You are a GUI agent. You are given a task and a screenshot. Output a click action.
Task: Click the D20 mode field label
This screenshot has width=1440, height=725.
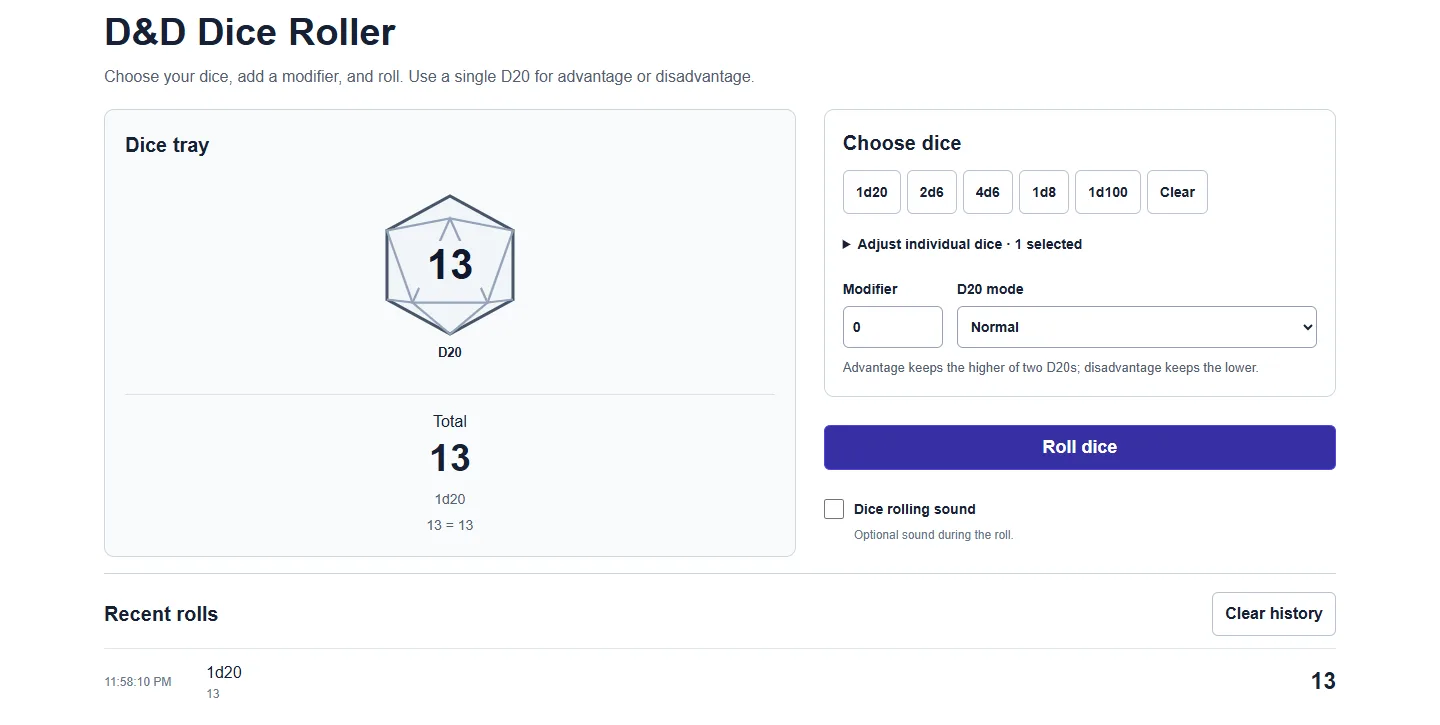coord(990,289)
